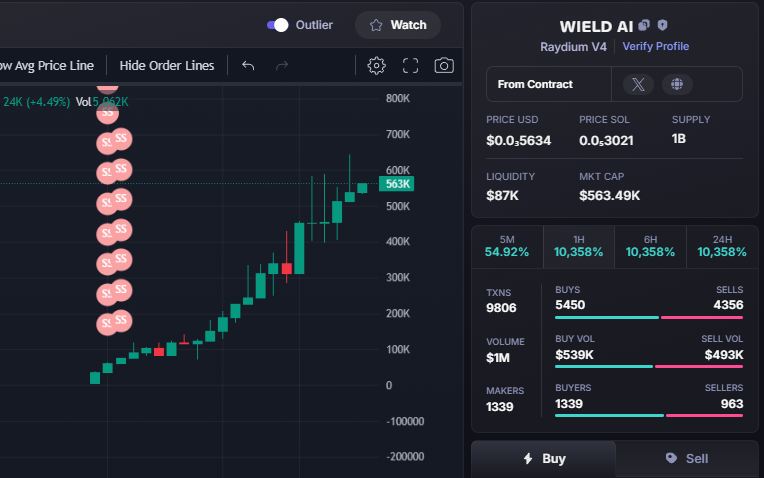This screenshot has width=764, height=478.
Task: Click the tall green candle near 400K
Action: [299, 248]
